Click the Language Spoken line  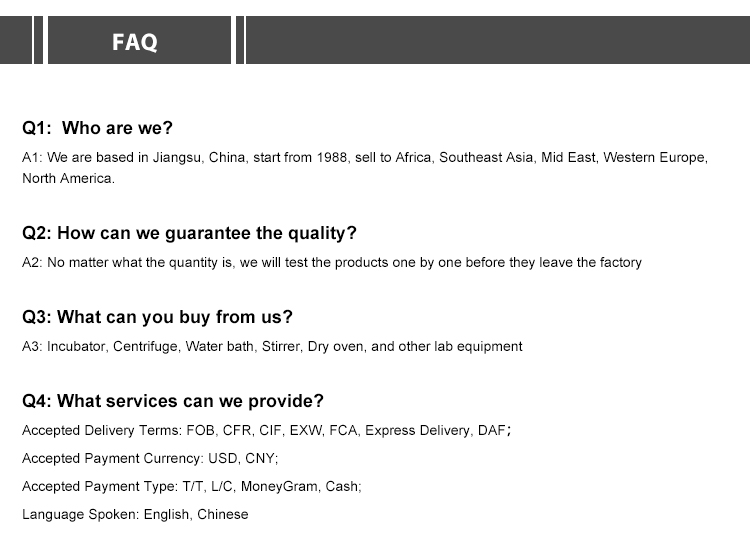point(135,514)
